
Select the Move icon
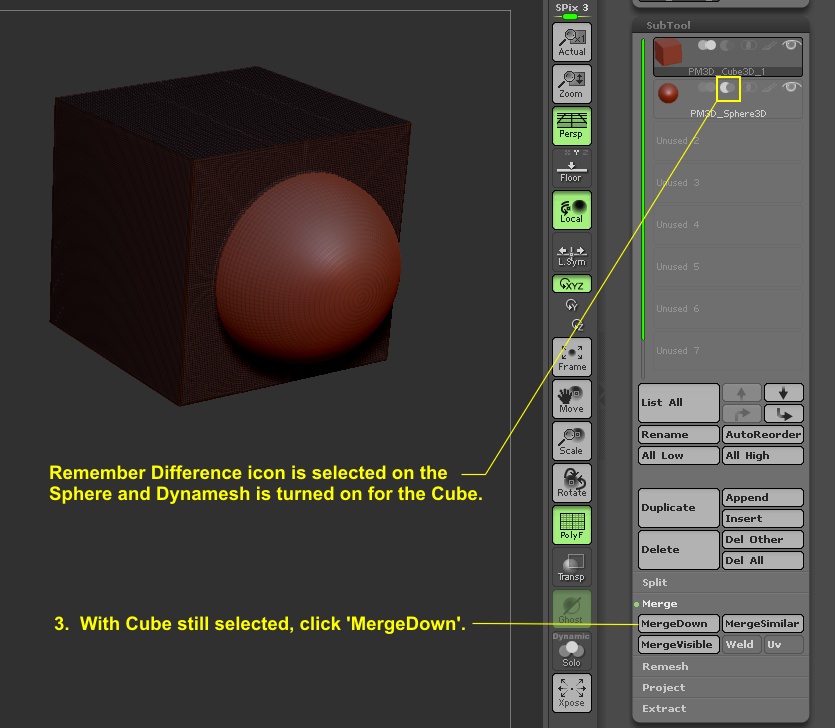coord(571,398)
